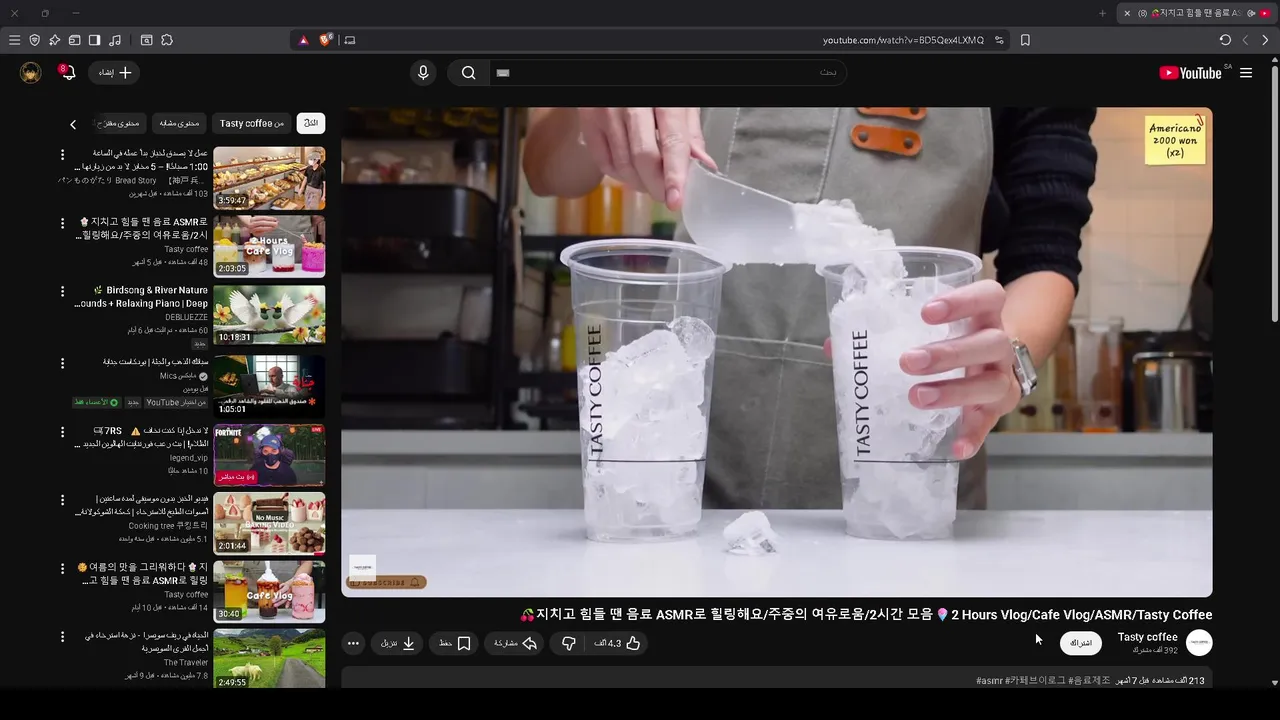
Task: Click the #asmr hashtag in description
Action: (x=989, y=681)
